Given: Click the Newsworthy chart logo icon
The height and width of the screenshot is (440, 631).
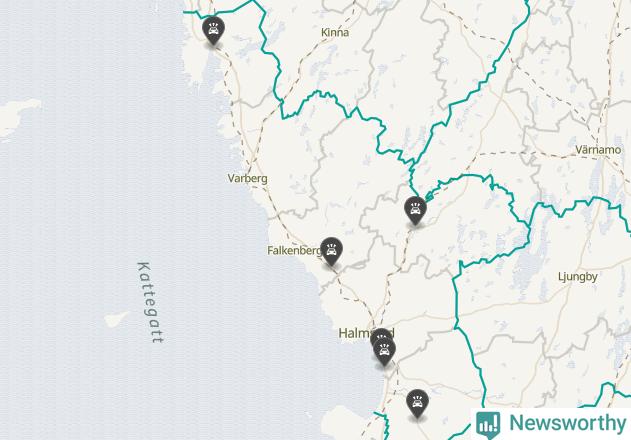Looking at the screenshot, I should coord(488,424).
